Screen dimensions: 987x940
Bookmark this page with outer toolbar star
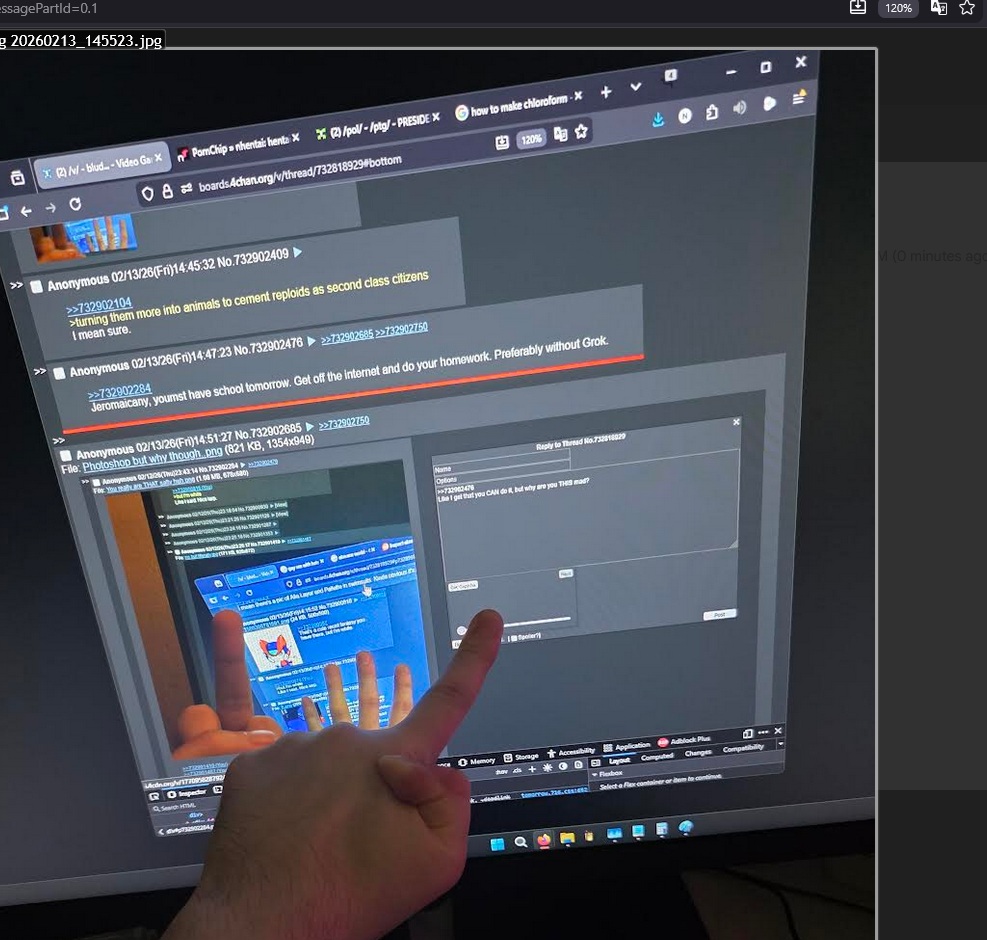[967, 8]
